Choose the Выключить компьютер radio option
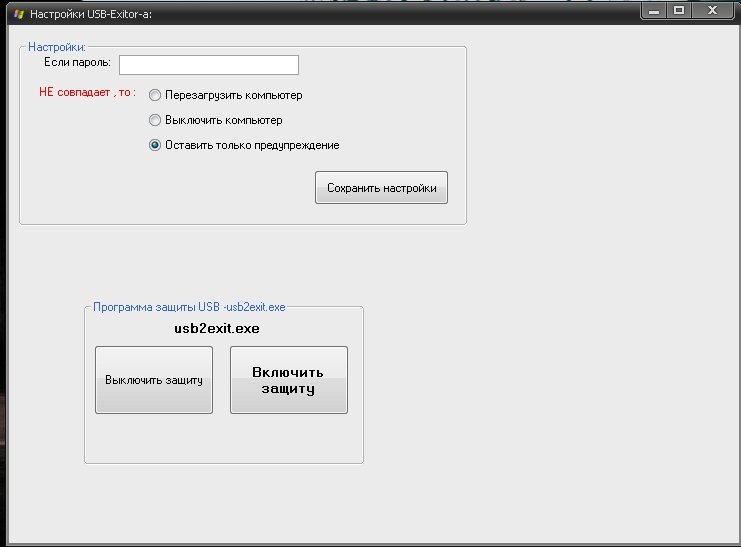The width and height of the screenshot is (741, 547). coord(155,120)
